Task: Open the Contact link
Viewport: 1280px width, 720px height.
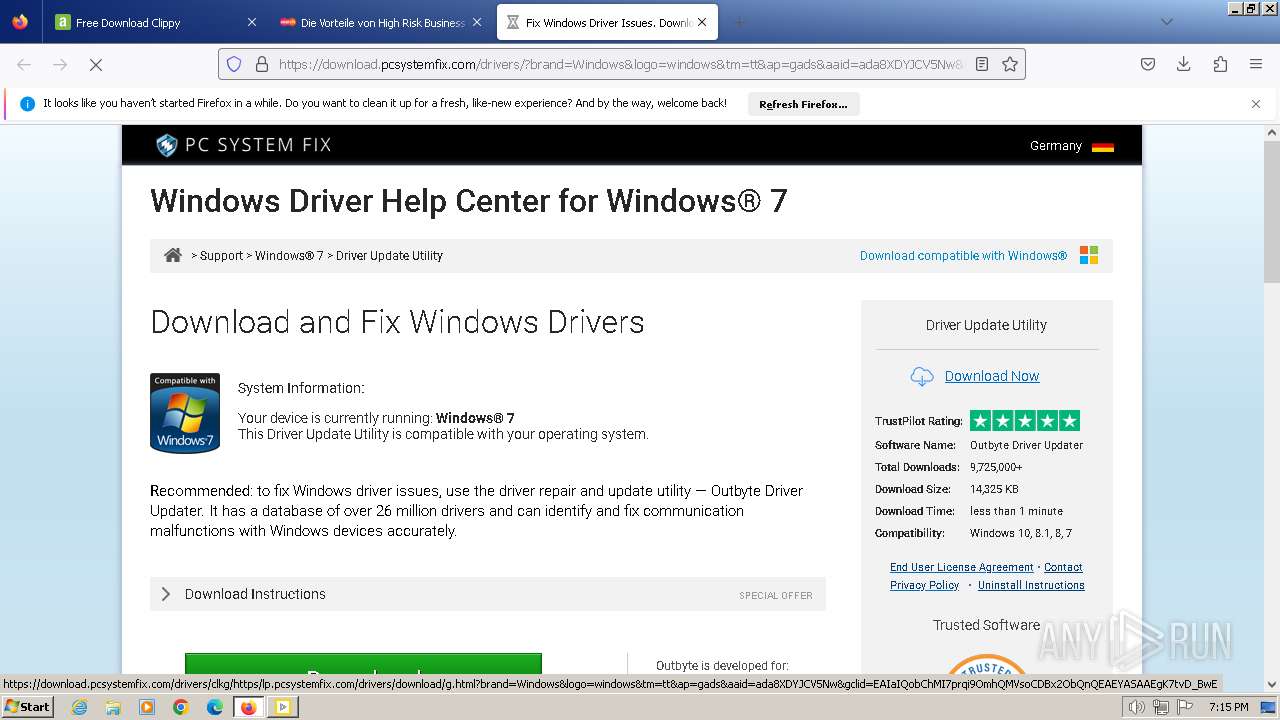Action: tap(1063, 567)
